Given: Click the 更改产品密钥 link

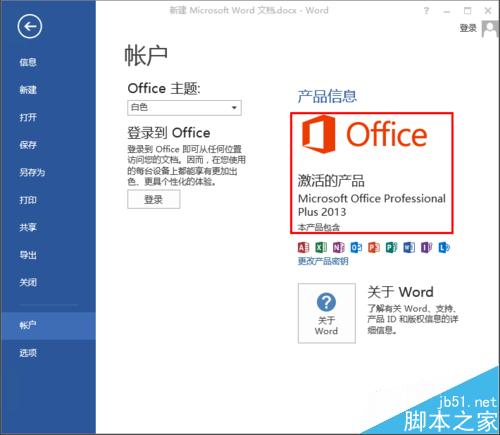Looking at the screenshot, I should pyautogui.click(x=323, y=261).
